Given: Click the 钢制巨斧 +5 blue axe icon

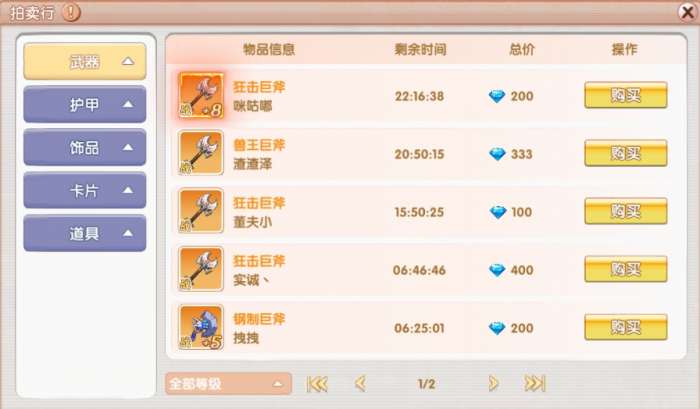Looking at the screenshot, I should pyautogui.click(x=201, y=327).
